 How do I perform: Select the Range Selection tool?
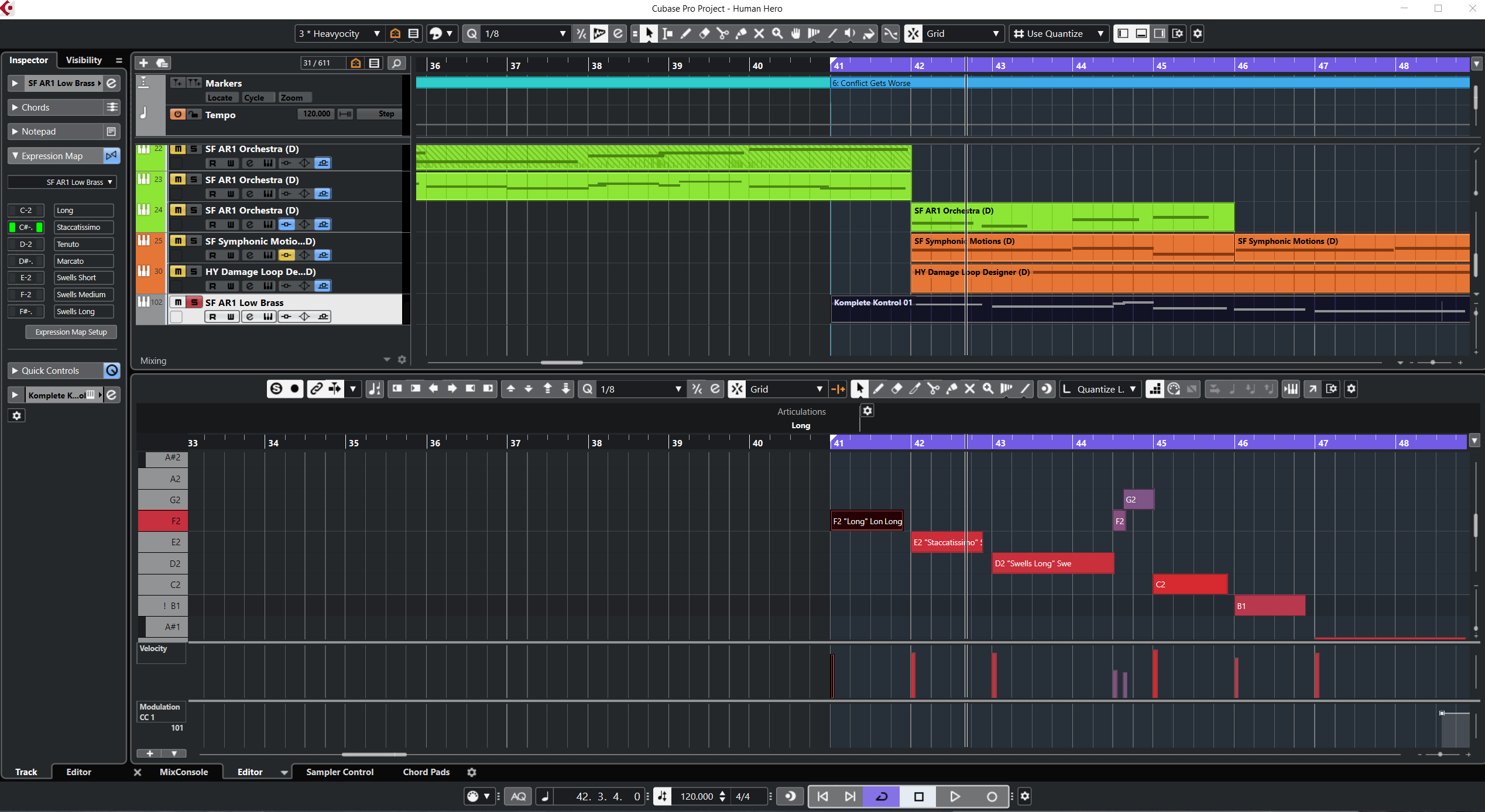667,33
